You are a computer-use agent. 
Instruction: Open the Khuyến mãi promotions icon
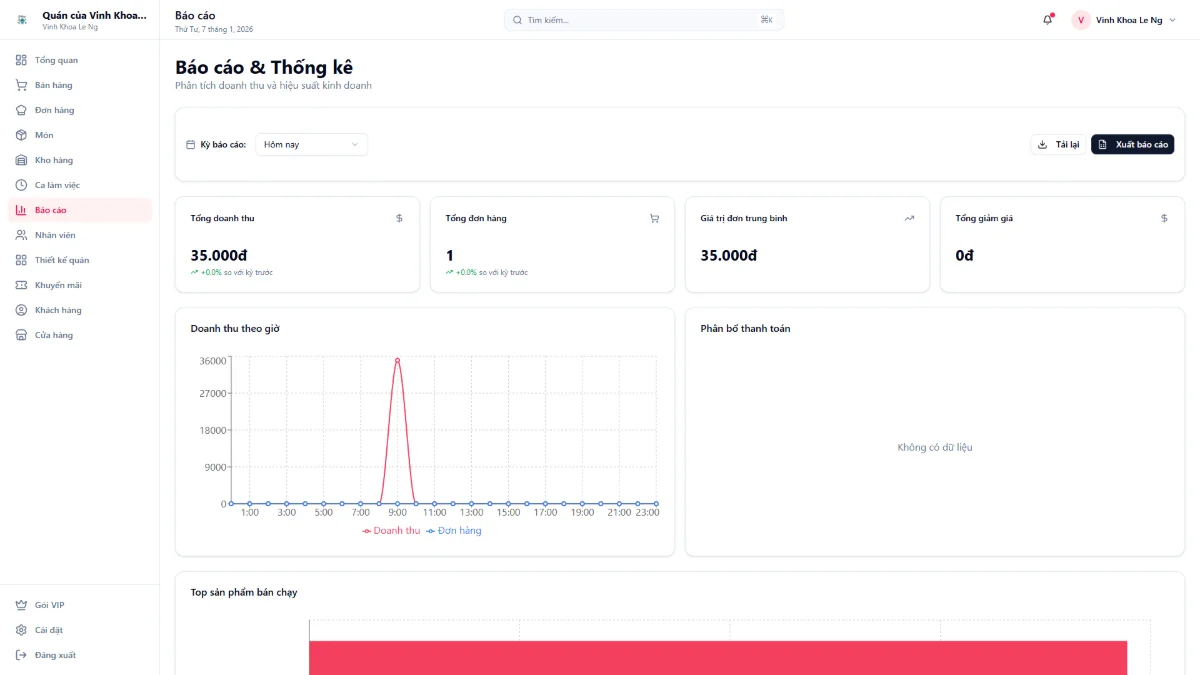pyautogui.click(x=21, y=285)
